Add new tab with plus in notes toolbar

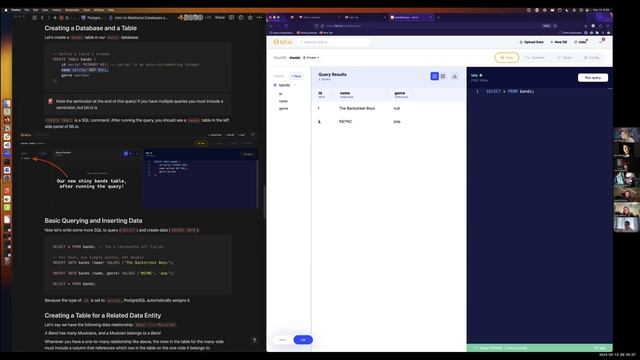coord(55,18)
